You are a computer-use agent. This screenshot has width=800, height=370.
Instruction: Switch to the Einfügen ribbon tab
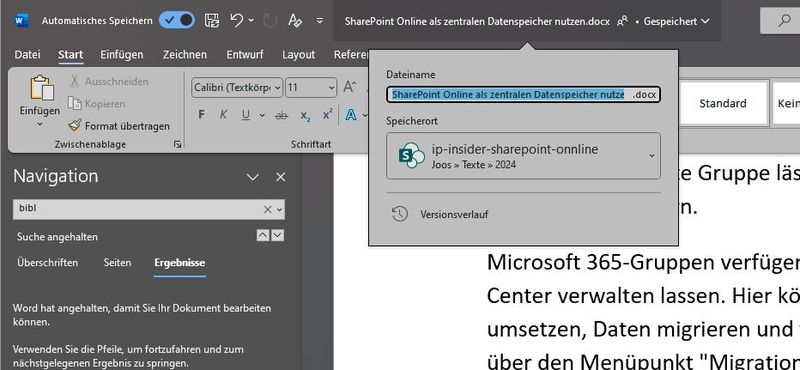coord(122,55)
